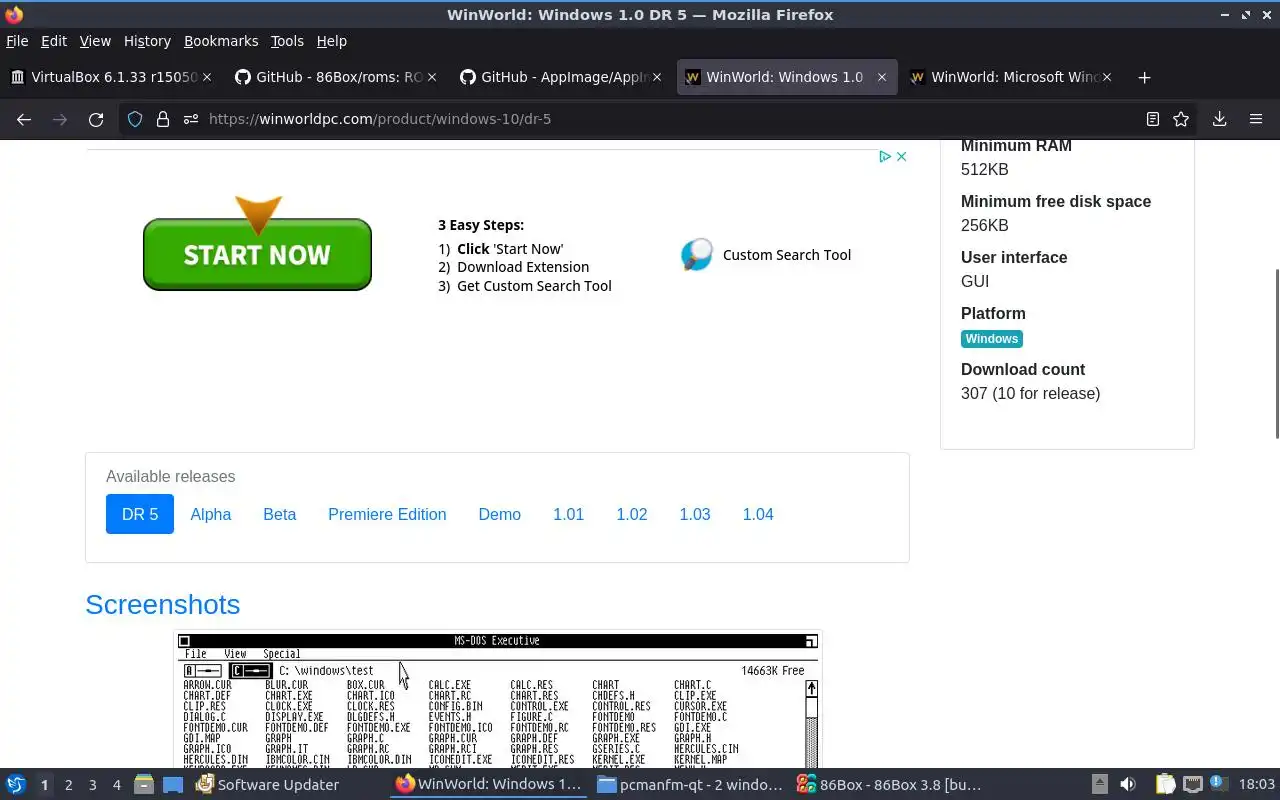The image size is (1280, 800).
Task: Open the History menu
Action: click(147, 41)
